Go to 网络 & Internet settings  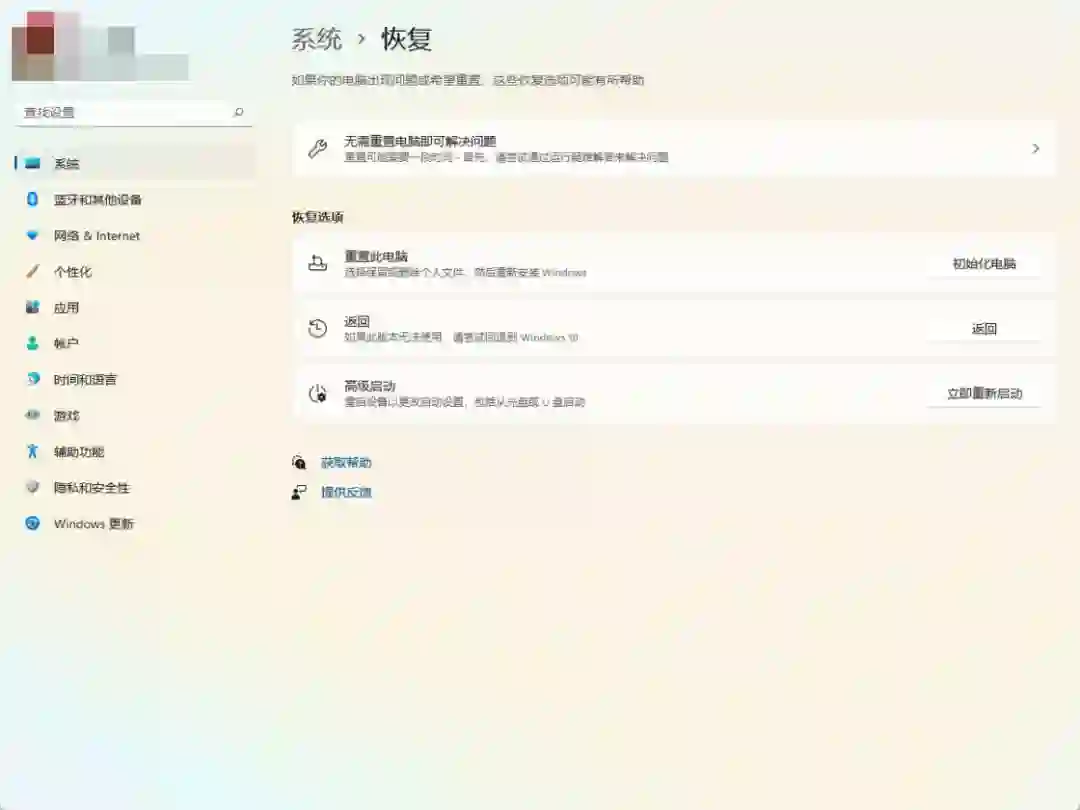(134, 236)
